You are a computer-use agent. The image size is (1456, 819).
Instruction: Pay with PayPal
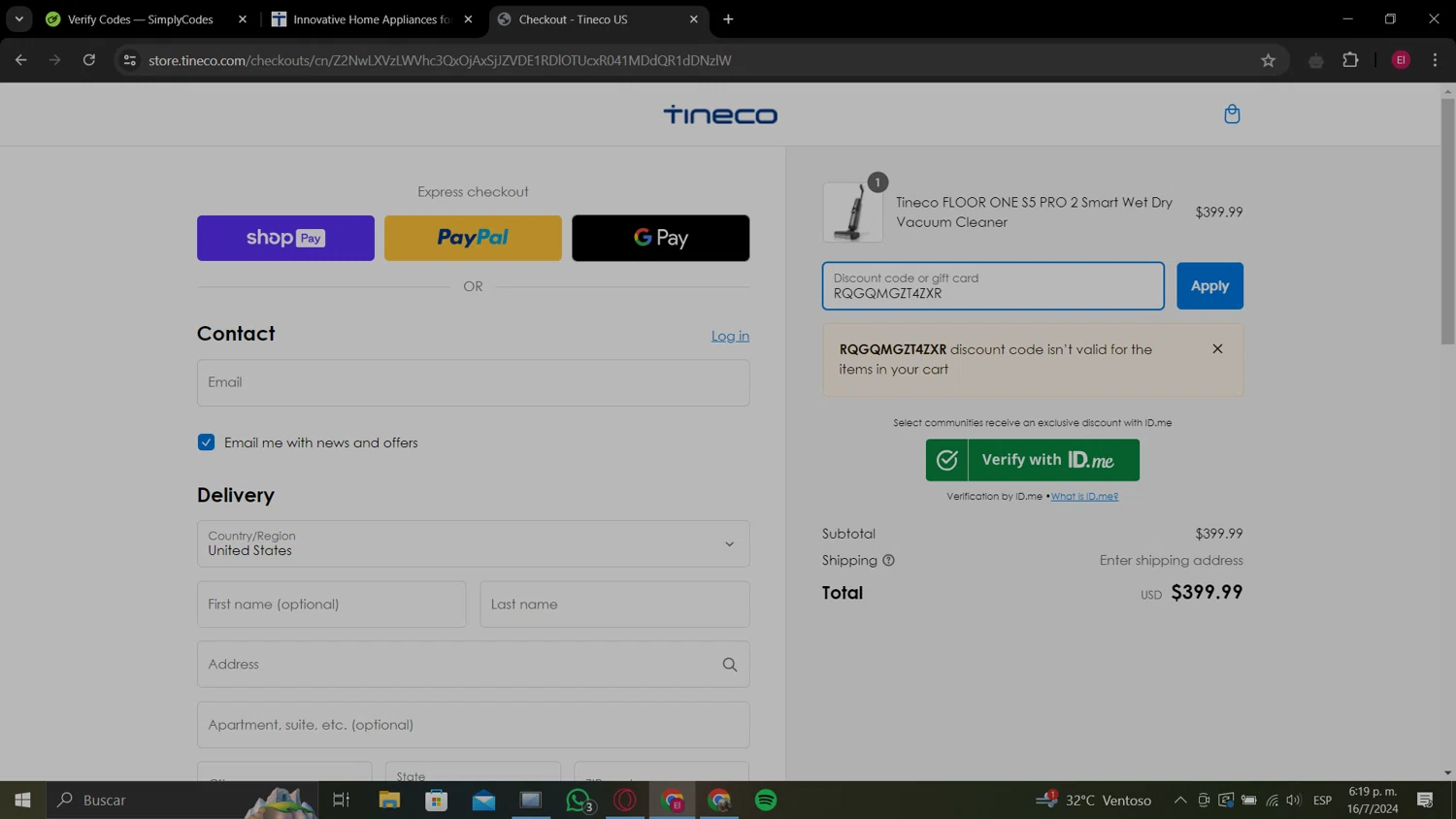473,238
